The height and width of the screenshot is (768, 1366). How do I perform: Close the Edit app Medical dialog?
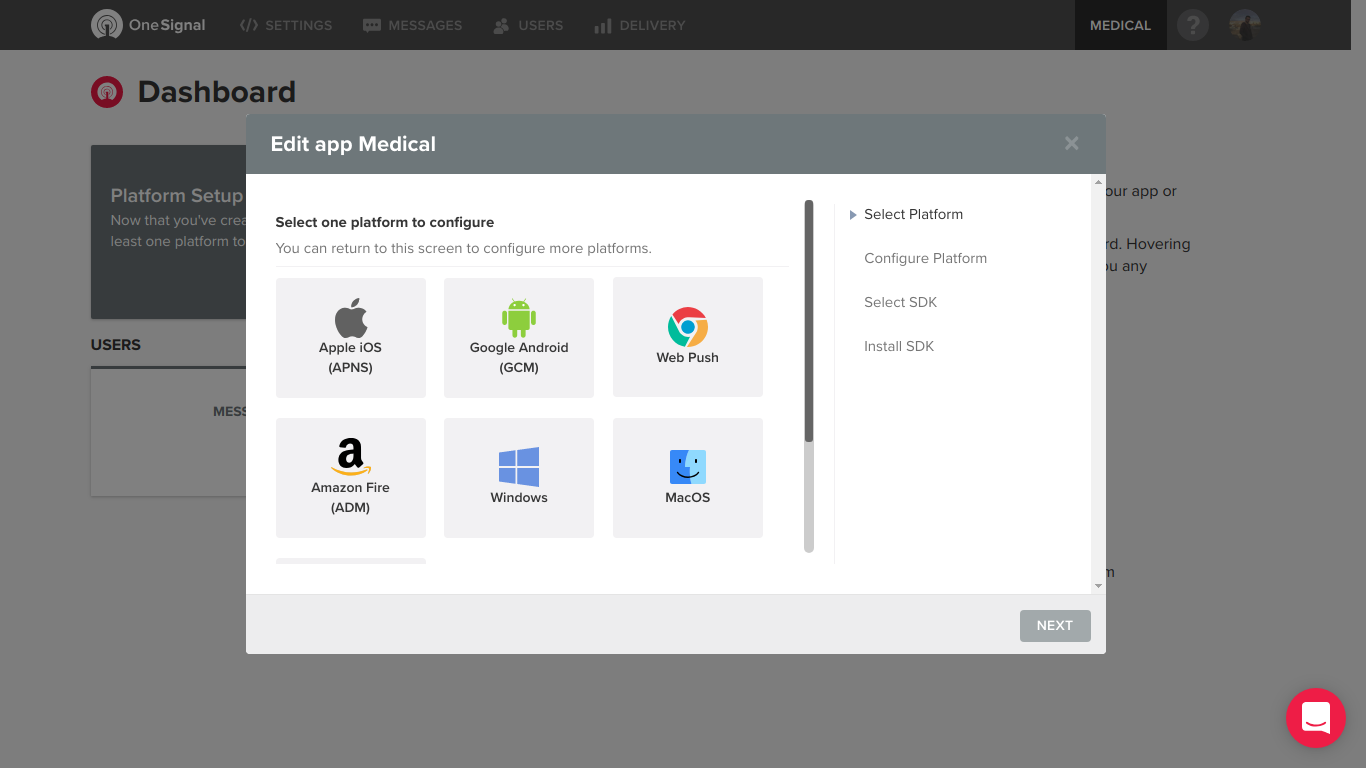(1072, 144)
